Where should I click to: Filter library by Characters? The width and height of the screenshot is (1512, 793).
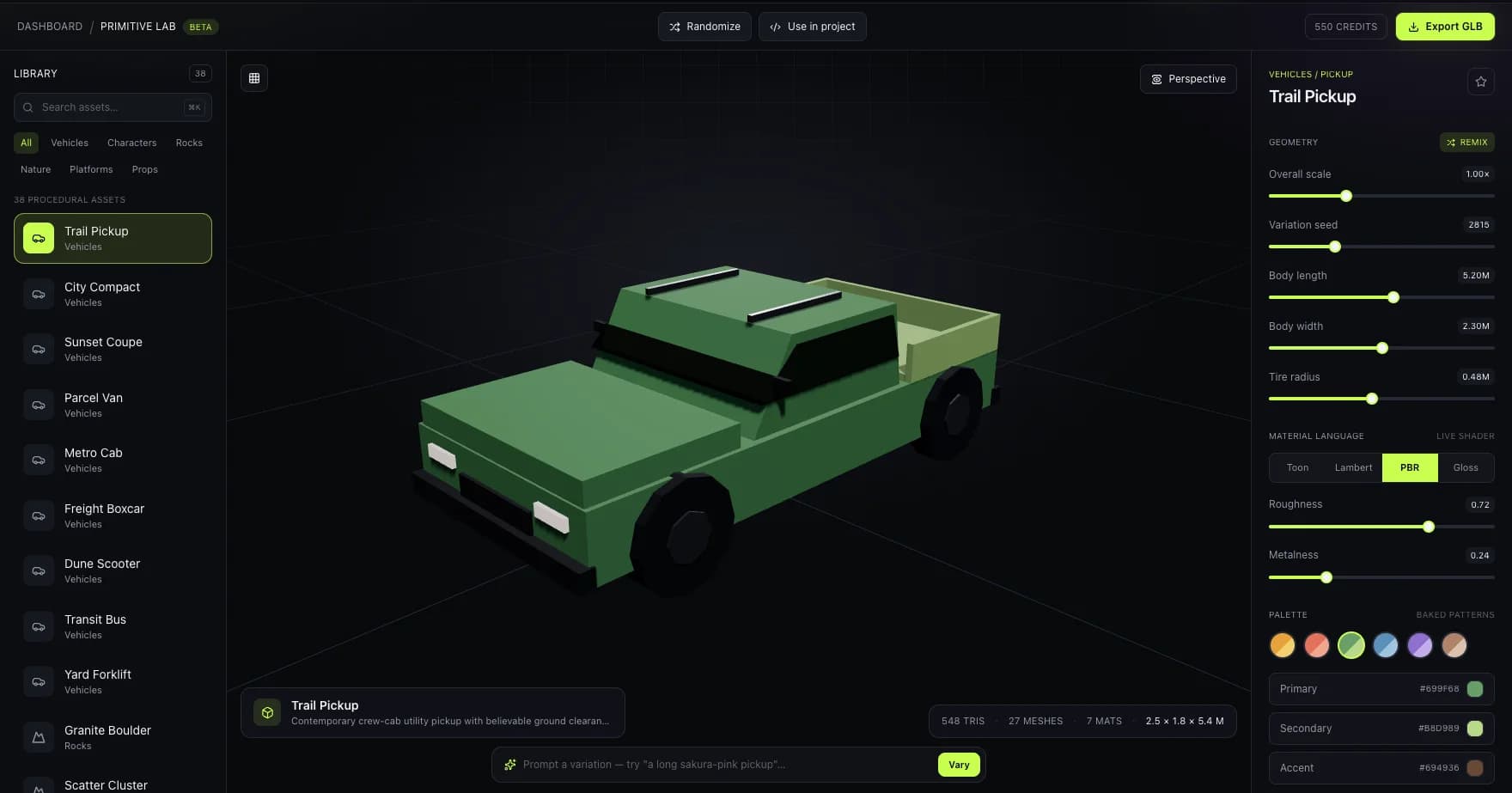point(131,143)
